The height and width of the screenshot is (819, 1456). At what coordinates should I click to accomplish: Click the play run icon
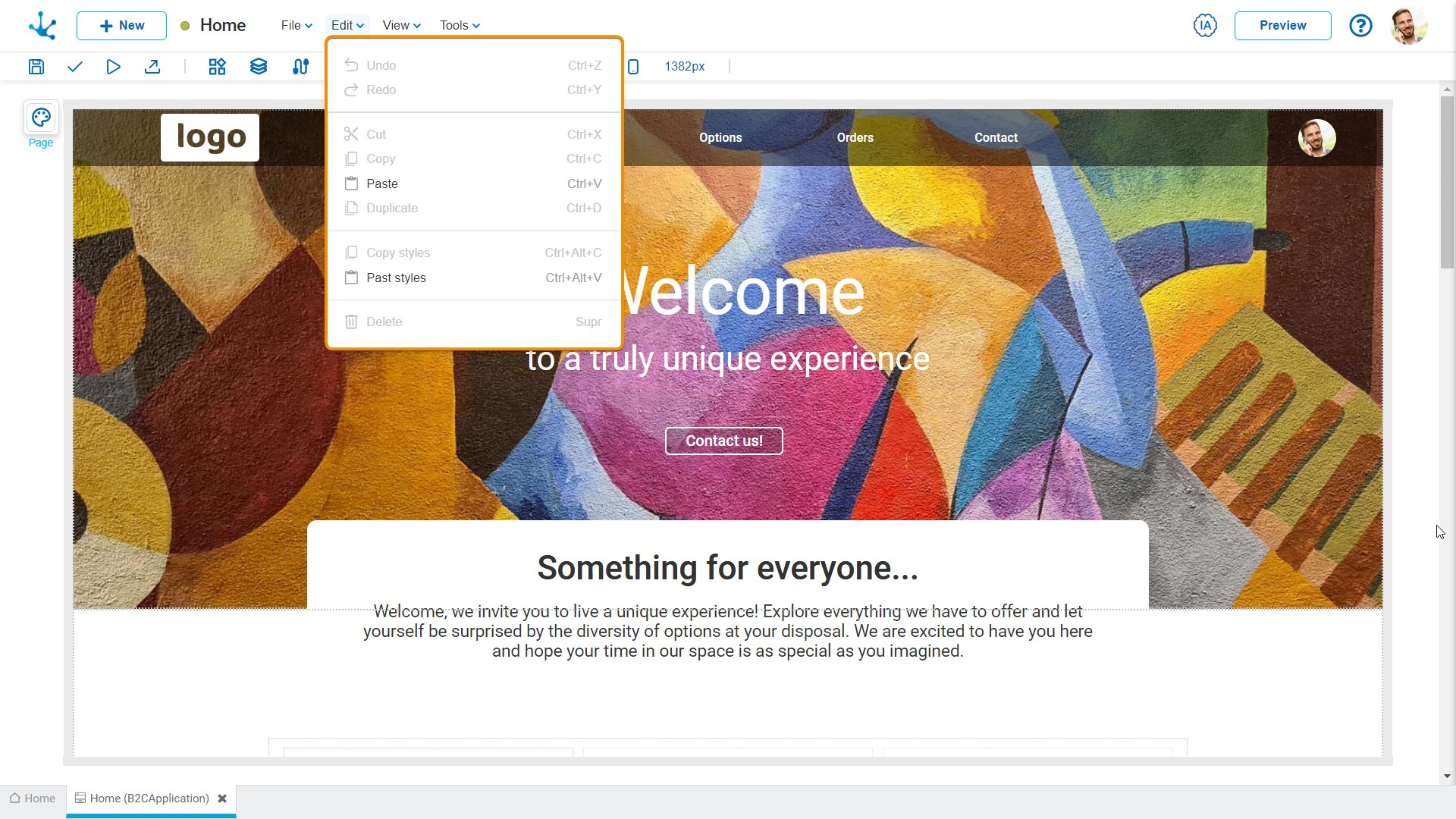click(113, 67)
